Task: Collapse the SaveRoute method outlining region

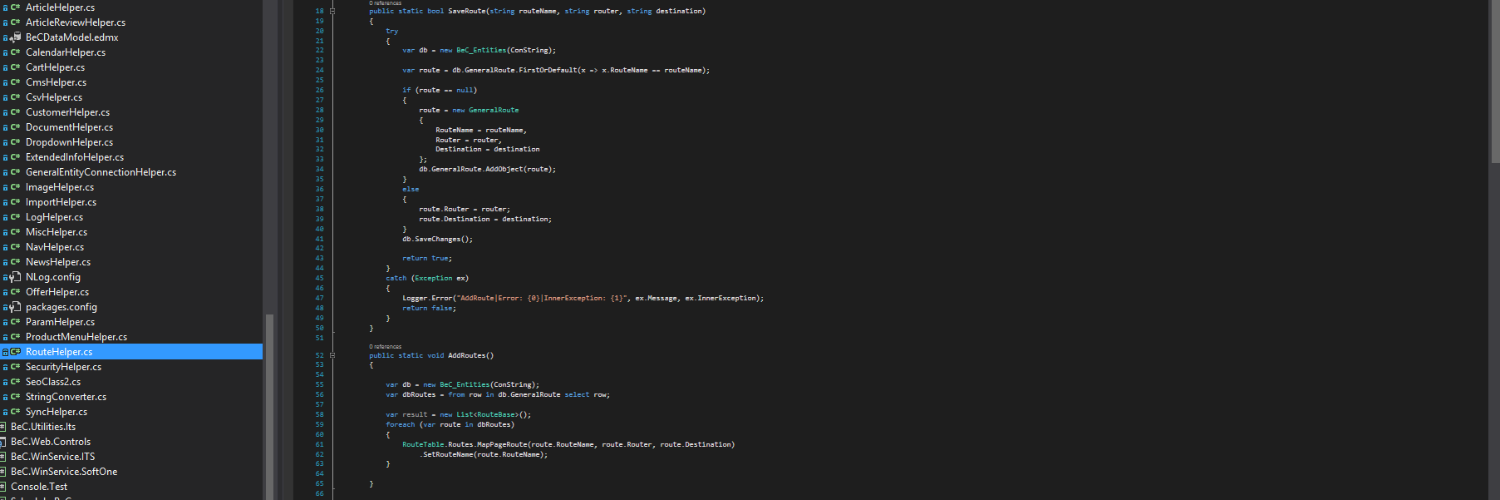Action: click(x=334, y=11)
